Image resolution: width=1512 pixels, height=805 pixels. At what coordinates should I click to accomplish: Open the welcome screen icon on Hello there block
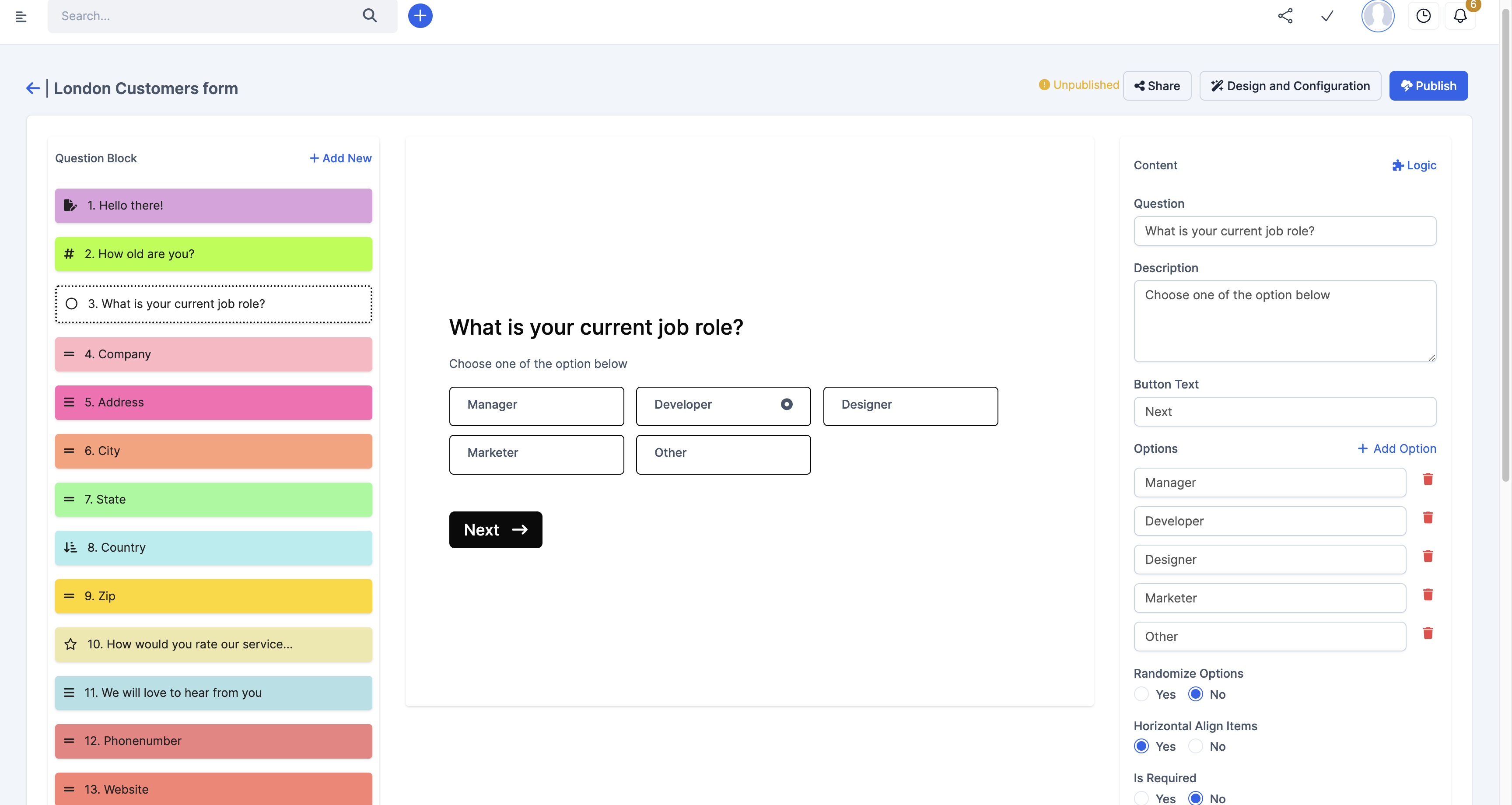70,205
